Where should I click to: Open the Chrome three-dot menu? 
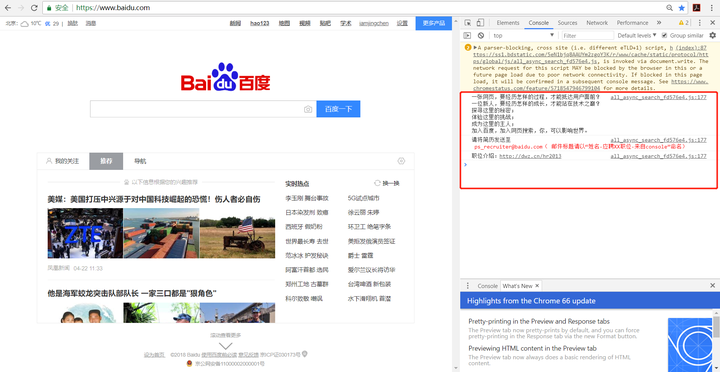click(711, 8)
